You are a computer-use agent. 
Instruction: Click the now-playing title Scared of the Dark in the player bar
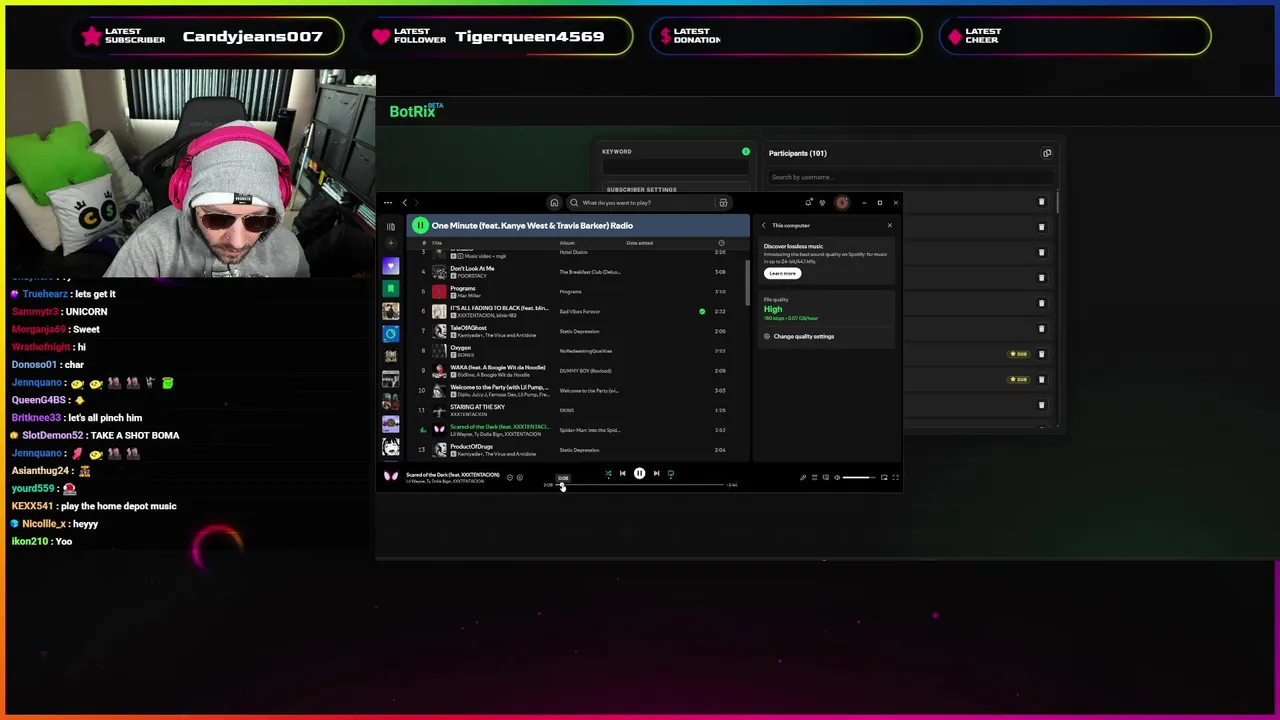point(452,475)
